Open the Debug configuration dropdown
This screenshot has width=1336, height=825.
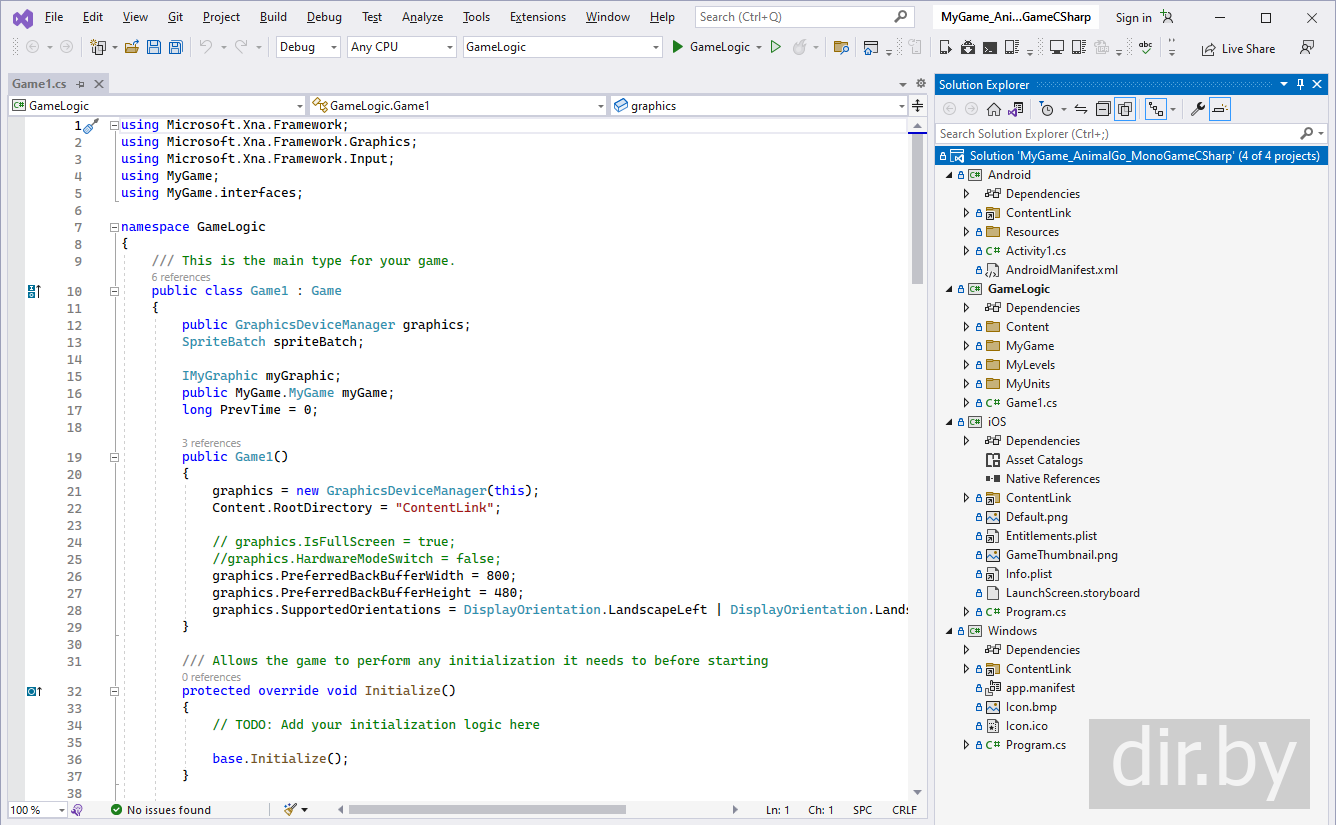point(308,47)
